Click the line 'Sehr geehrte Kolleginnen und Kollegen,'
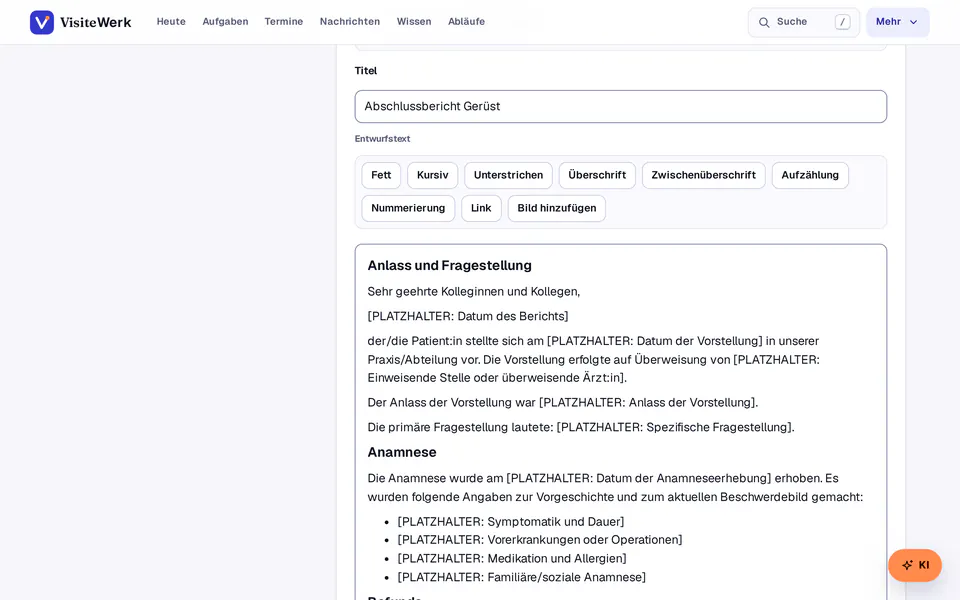The height and width of the screenshot is (600, 960). point(473,291)
